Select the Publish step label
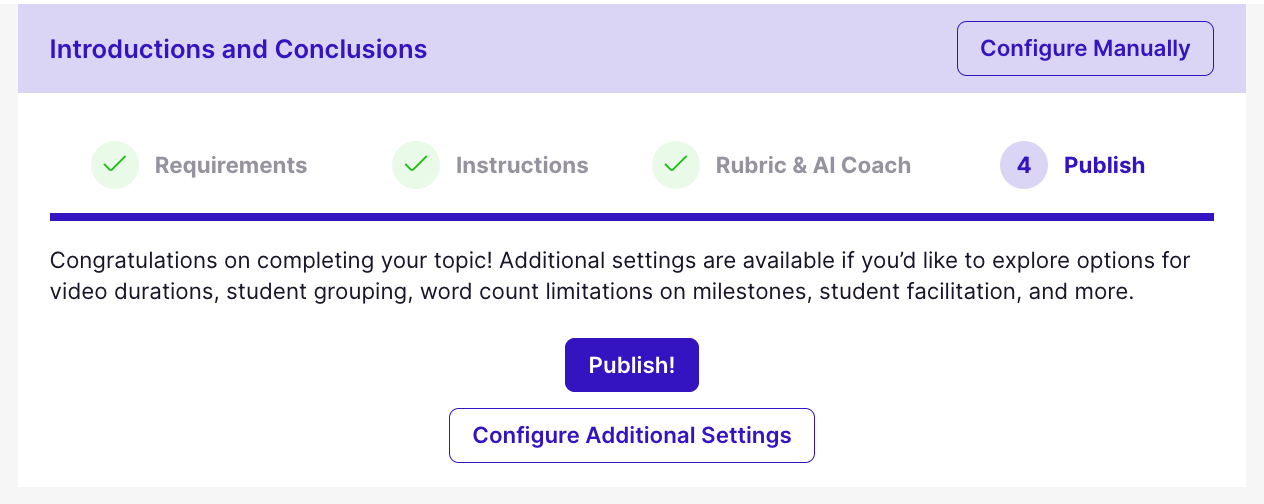 (1104, 165)
